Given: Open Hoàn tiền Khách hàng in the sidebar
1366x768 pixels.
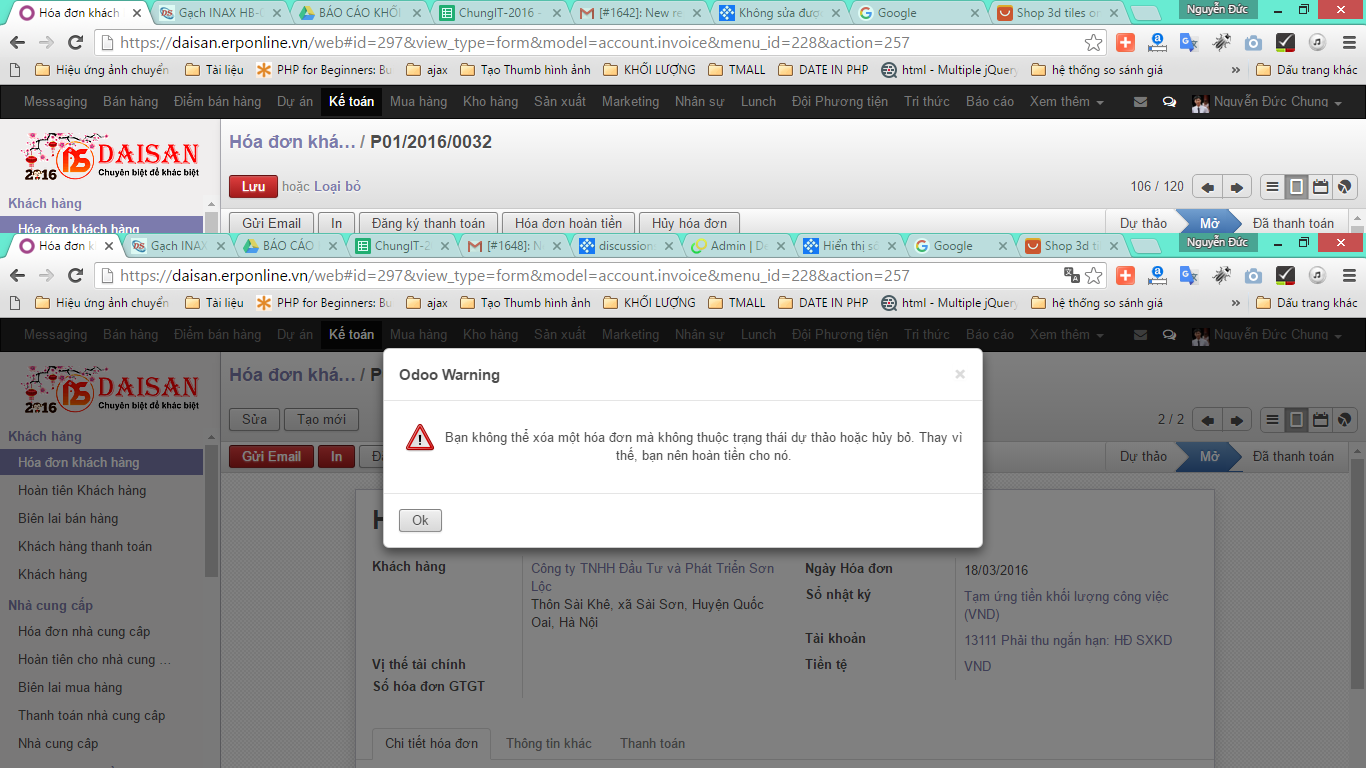Looking at the screenshot, I should click(82, 490).
